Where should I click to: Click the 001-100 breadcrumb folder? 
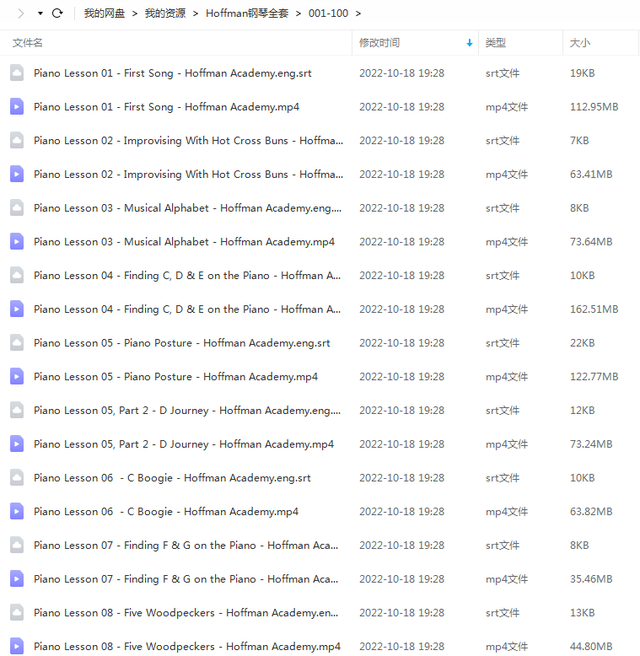[328, 13]
